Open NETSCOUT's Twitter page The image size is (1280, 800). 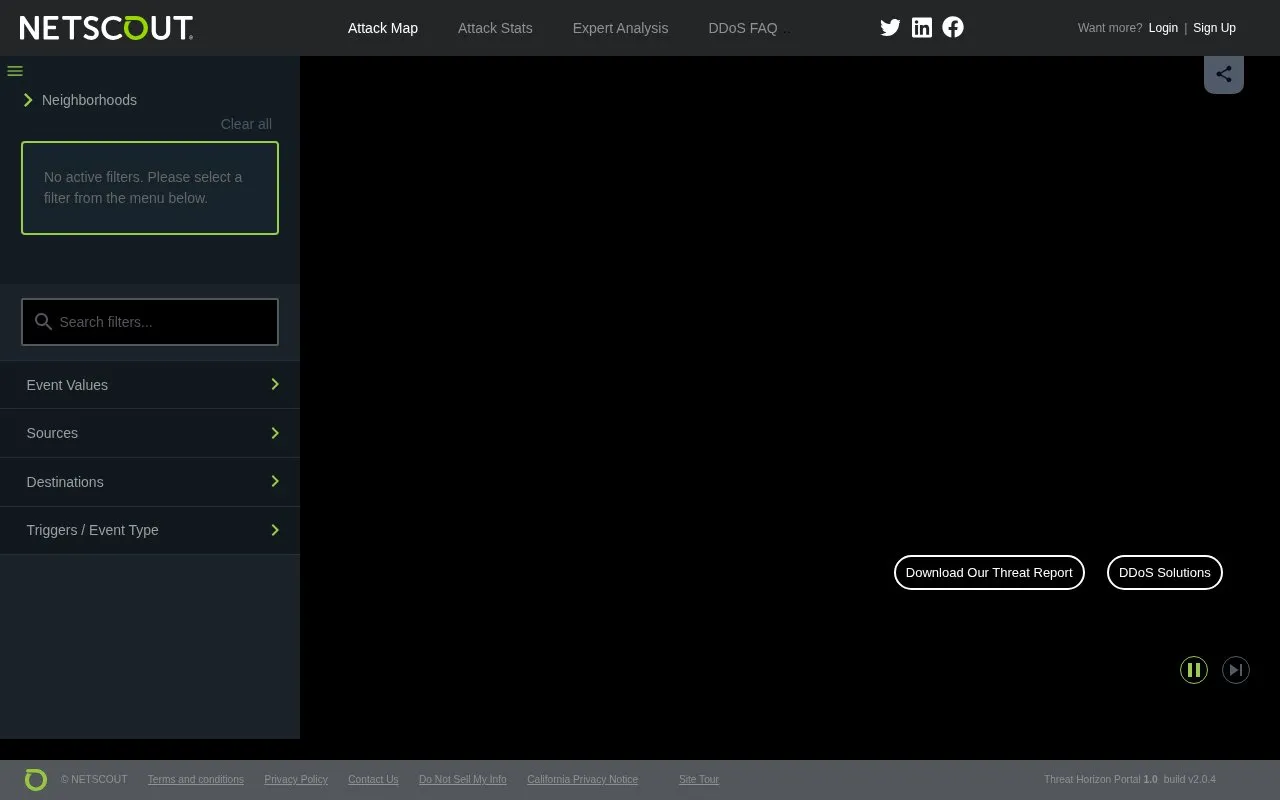coord(890,28)
